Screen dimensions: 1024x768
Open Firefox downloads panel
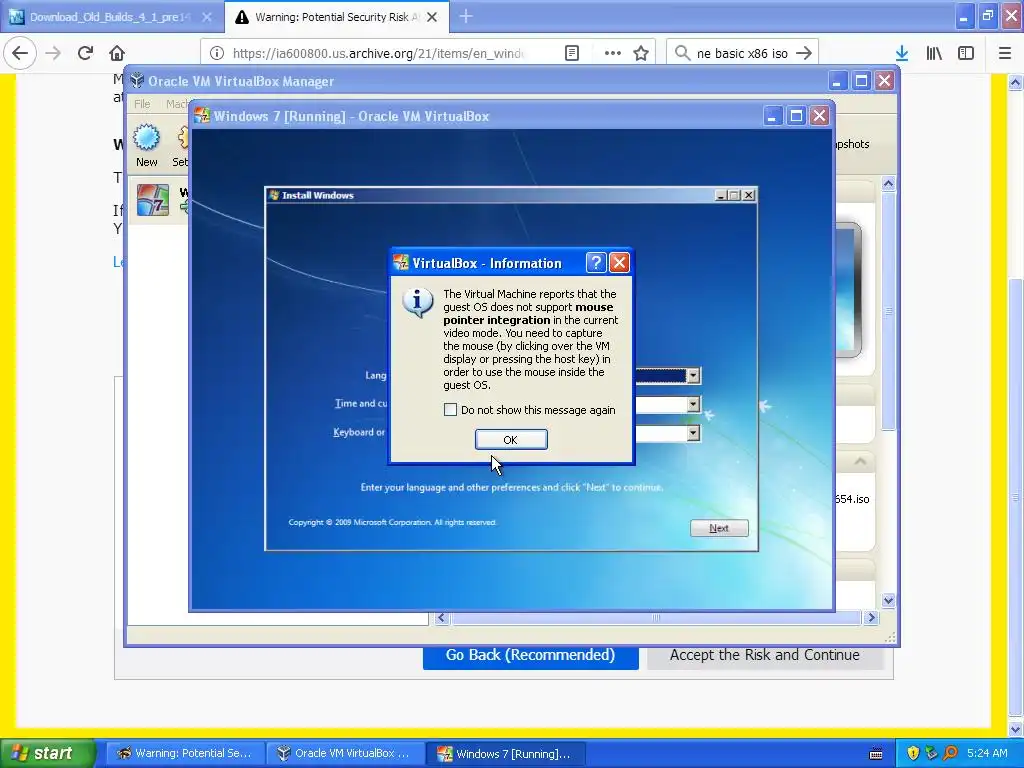[902, 53]
